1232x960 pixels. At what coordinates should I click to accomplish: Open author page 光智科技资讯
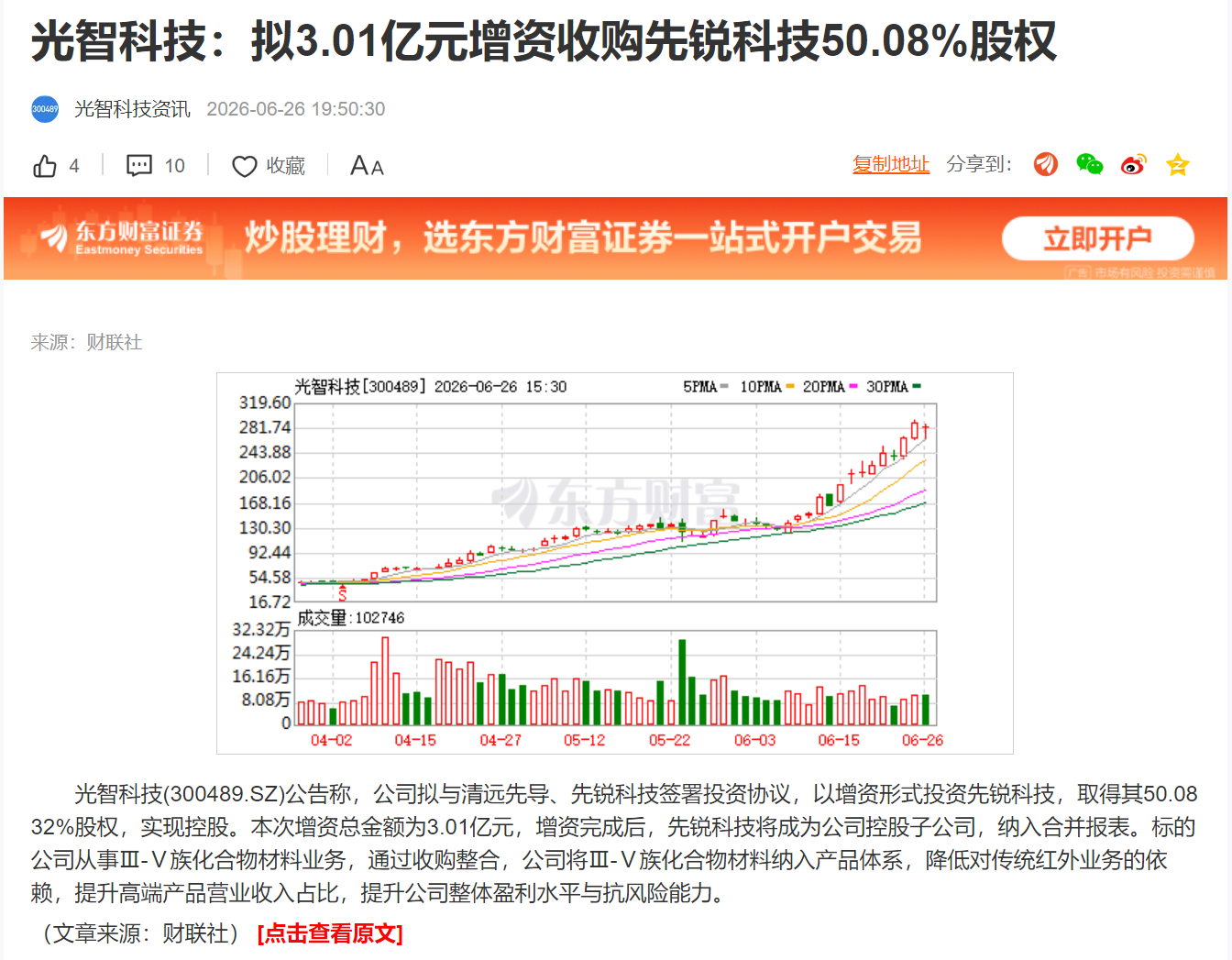[132, 109]
